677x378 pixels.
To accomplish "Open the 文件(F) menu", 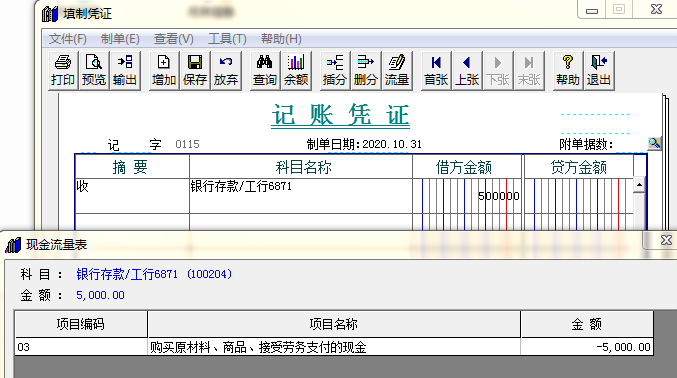I will tap(67, 39).
